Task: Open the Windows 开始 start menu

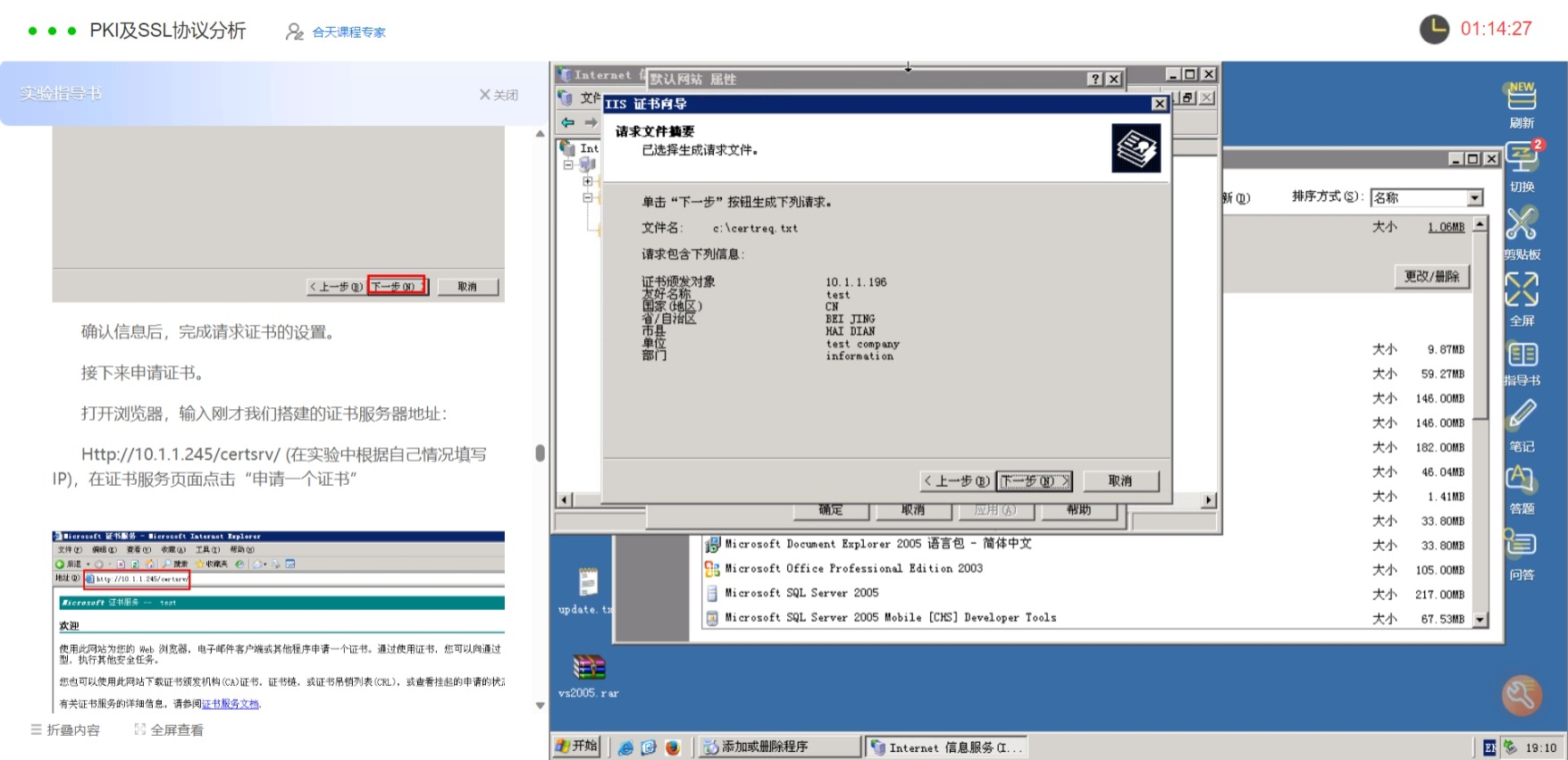Action: coord(576,747)
